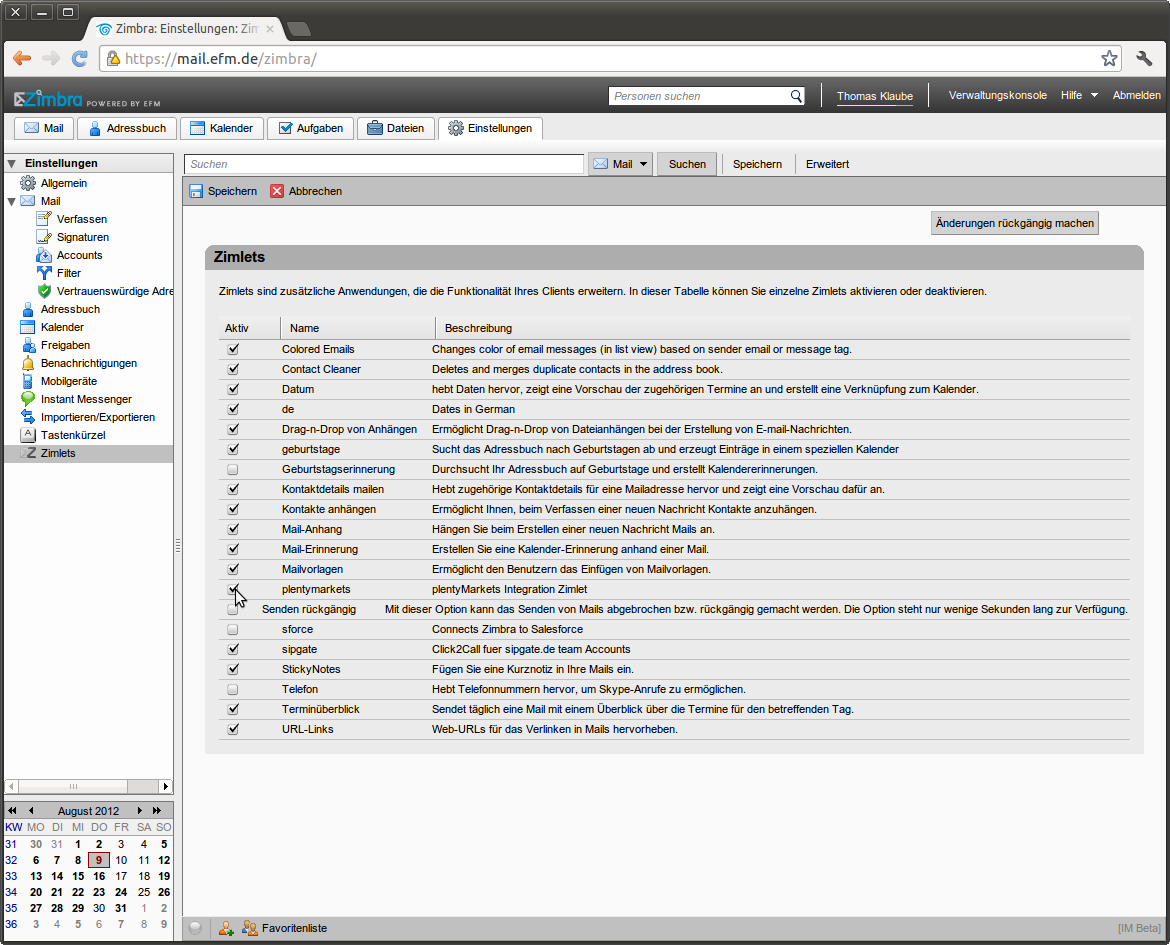Open Filter settings
Image resolution: width=1170 pixels, height=945 pixels.
(x=59, y=273)
